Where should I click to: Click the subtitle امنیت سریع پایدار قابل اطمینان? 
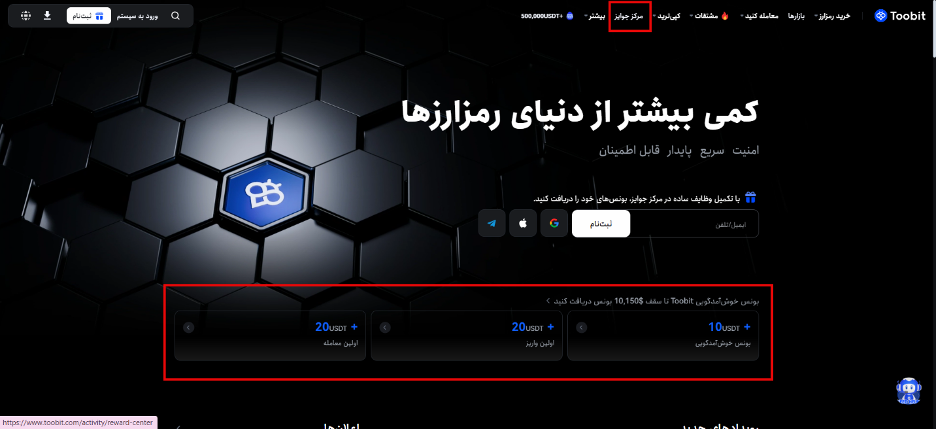point(679,150)
